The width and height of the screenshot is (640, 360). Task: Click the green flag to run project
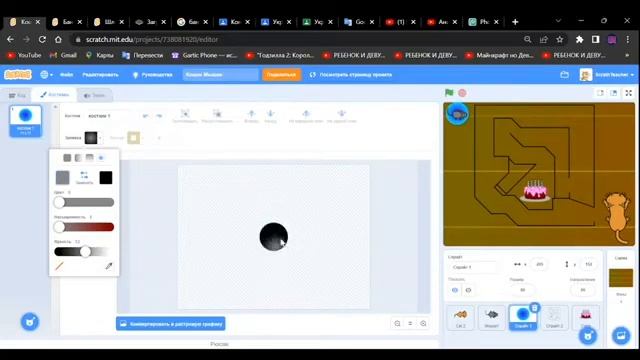[449, 93]
